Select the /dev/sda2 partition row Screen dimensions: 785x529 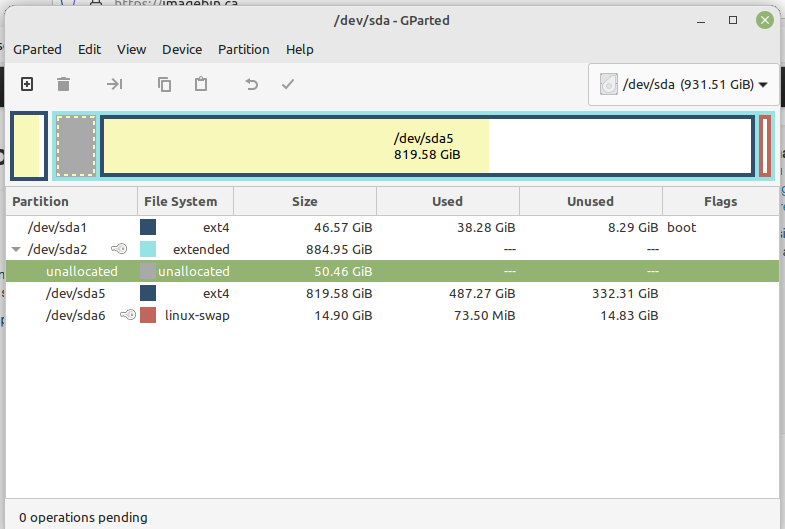click(x=392, y=249)
